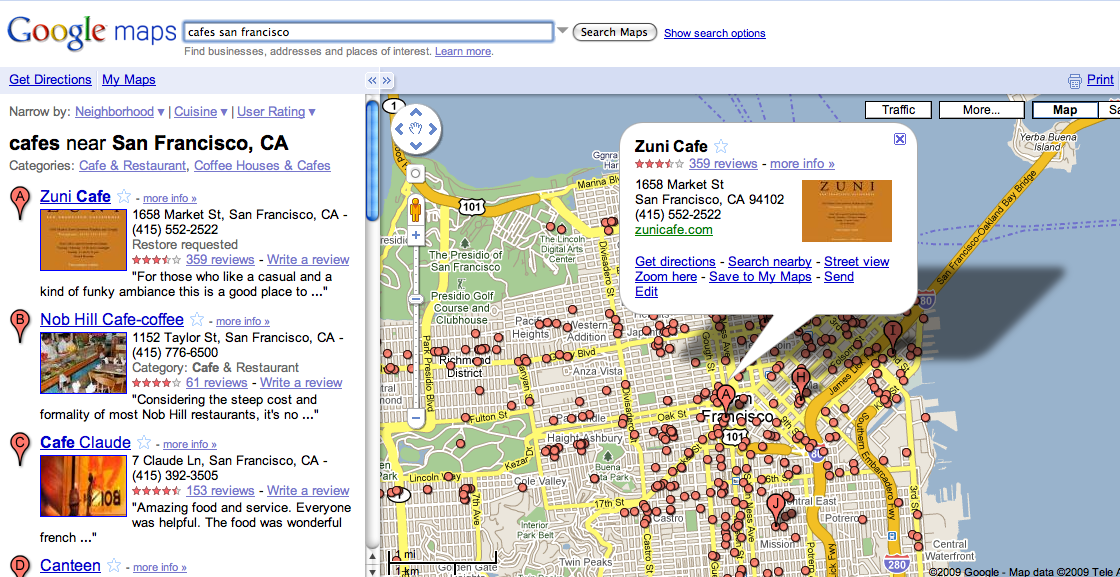Click the search text input field
This screenshot has width=1120, height=577.
368,32
